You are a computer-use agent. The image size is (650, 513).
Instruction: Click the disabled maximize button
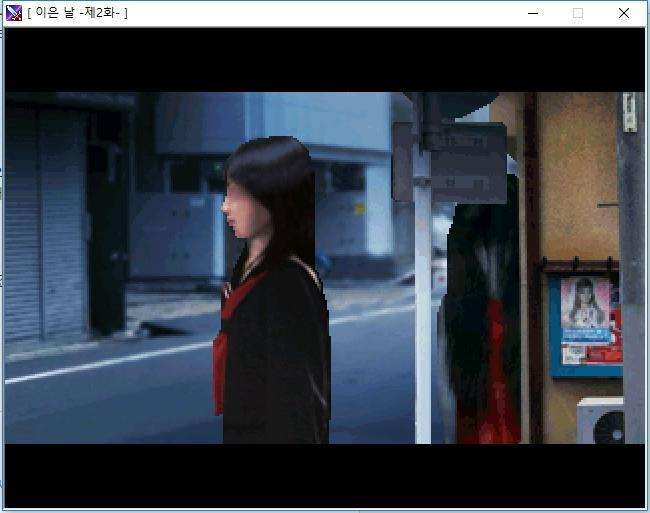578,13
